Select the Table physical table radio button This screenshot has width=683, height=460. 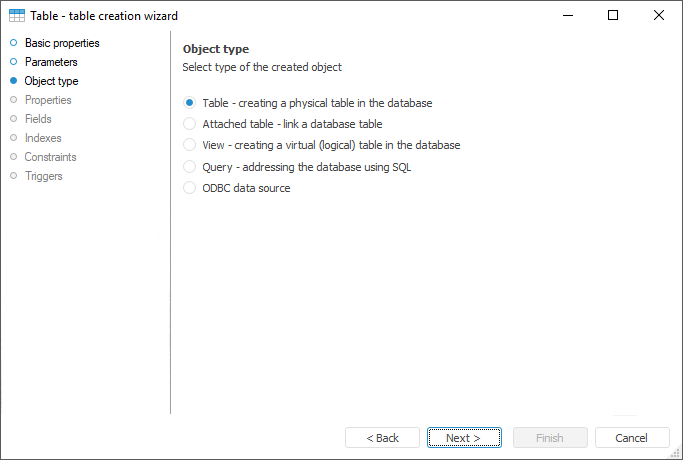pyautogui.click(x=190, y=103)
